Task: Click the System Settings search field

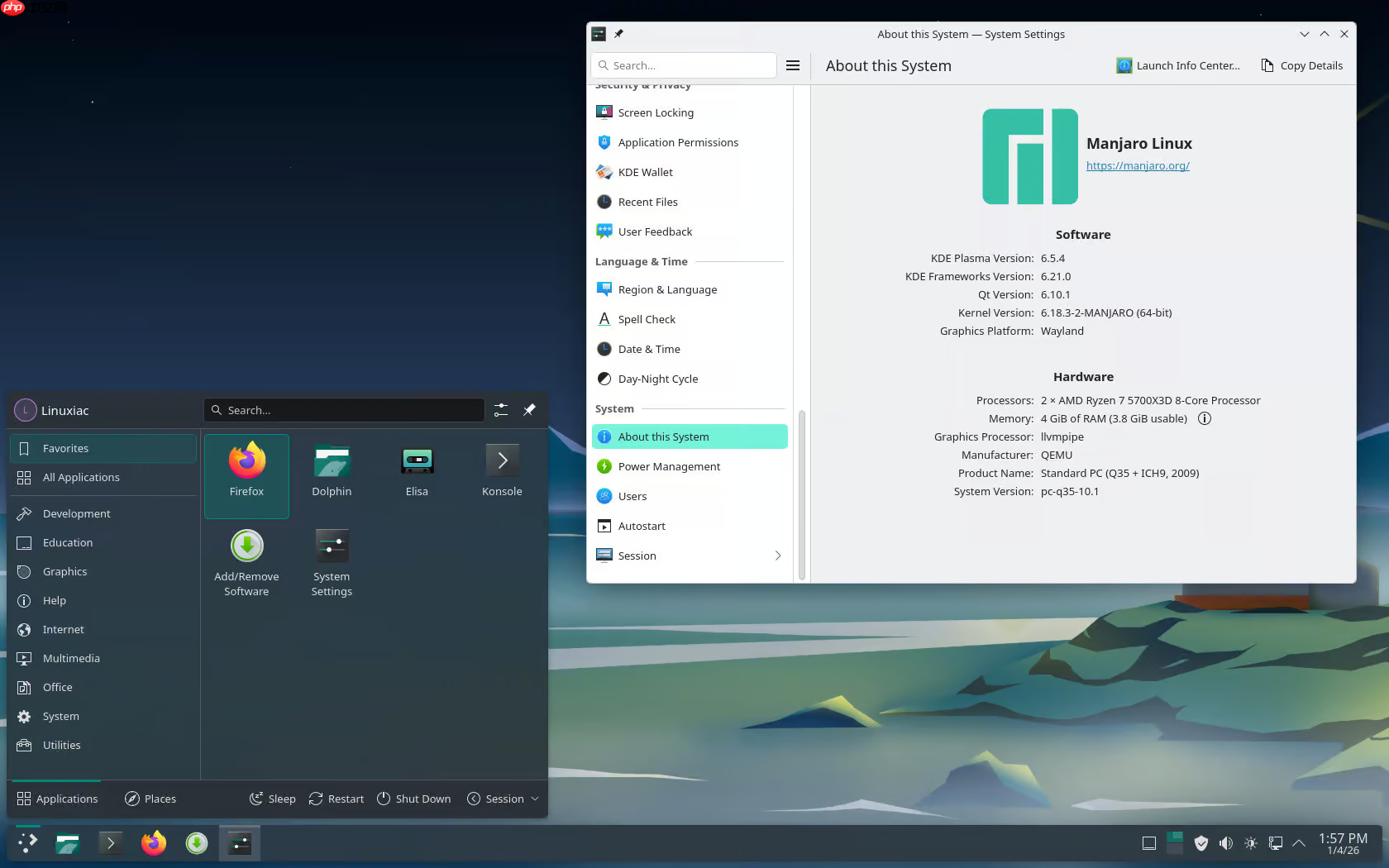Action: coord(683,65)
